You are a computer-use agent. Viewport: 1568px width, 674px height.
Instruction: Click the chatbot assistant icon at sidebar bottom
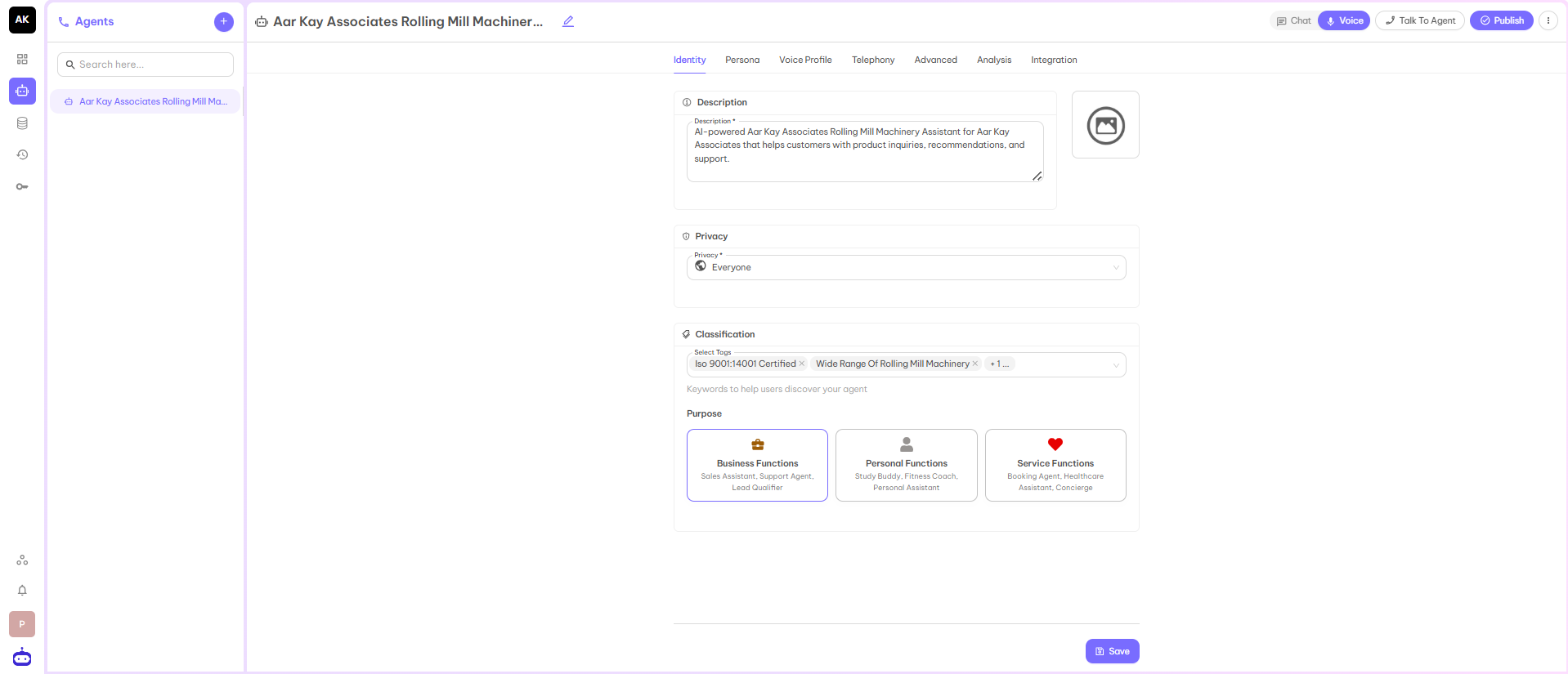coord(22,657)
